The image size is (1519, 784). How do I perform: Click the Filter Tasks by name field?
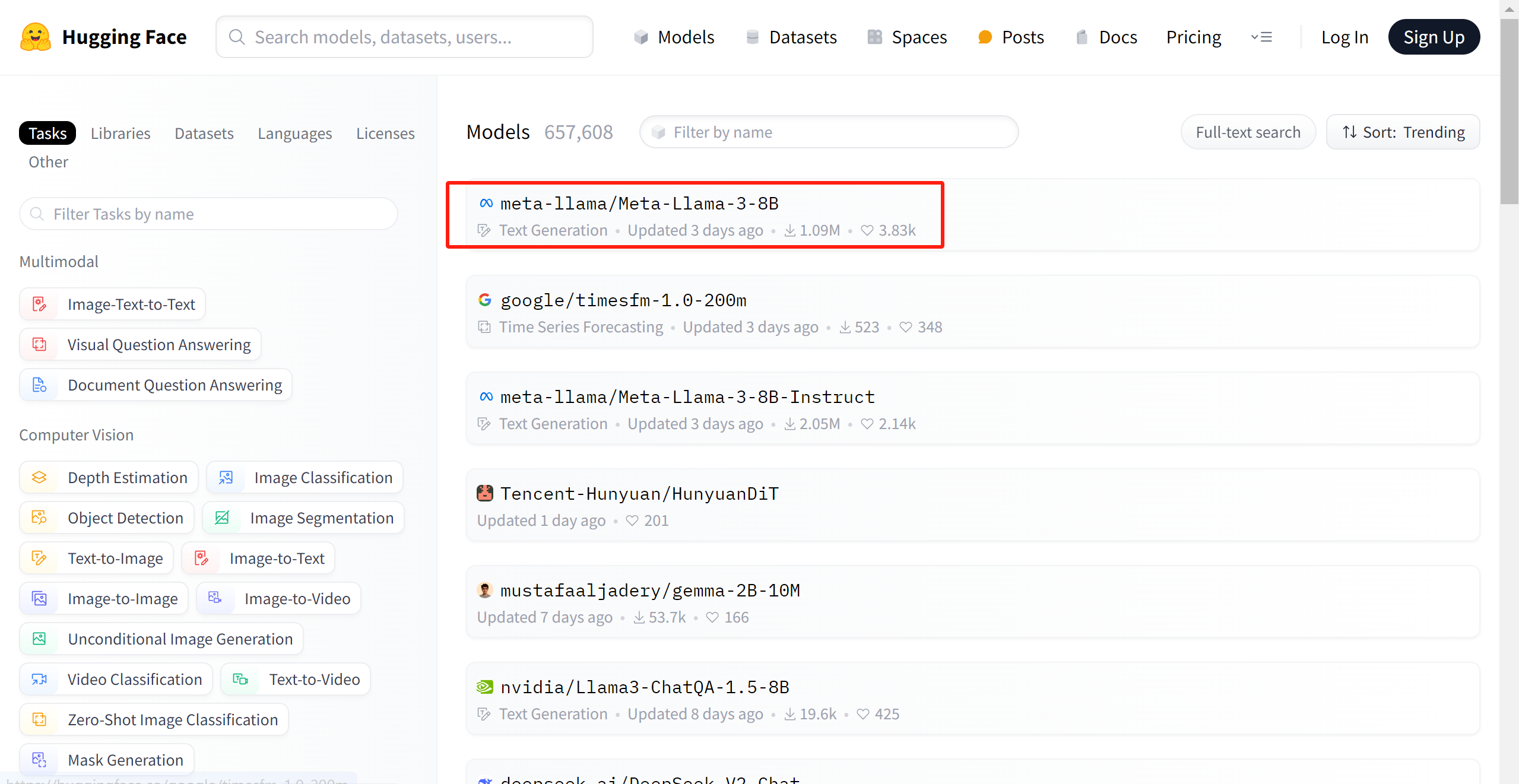[x=208, y=214]
